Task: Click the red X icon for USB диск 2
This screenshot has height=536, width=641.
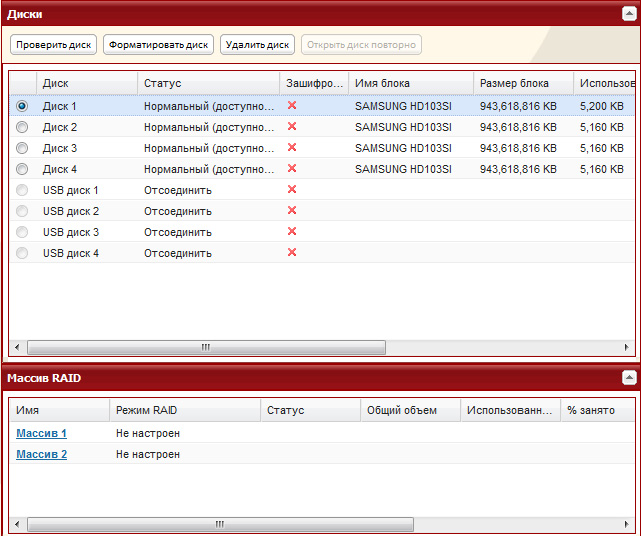Action: coord(292,211)
